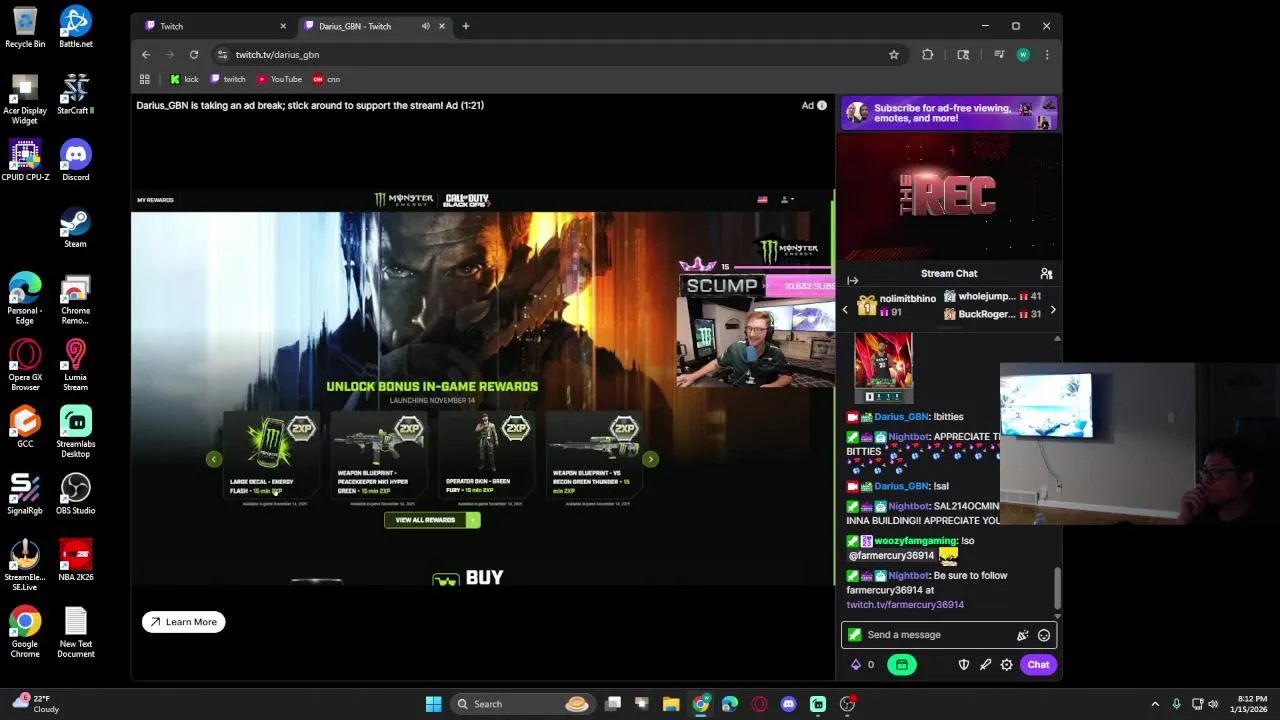
Task: Open the volume control in system tray
Action: (1213, 704)
